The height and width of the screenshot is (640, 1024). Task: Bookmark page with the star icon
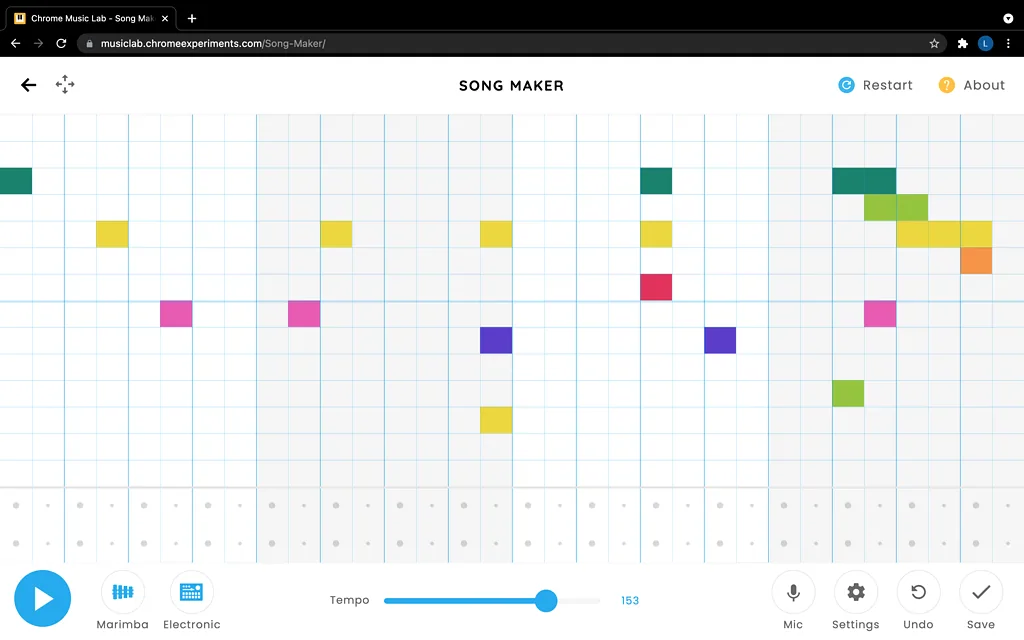point(934,44)
